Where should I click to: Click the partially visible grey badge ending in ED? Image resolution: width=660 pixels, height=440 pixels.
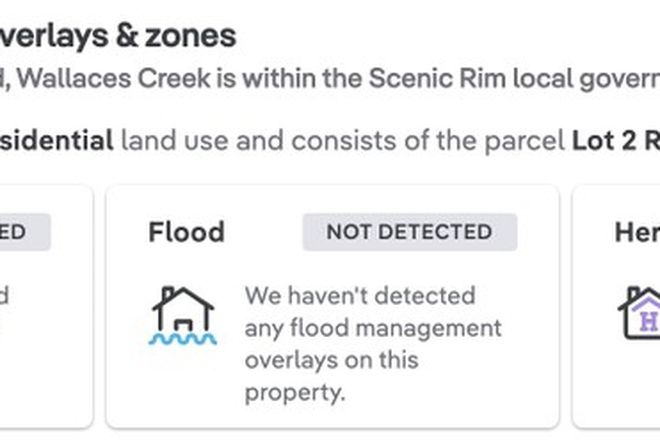tap(25, 232)
